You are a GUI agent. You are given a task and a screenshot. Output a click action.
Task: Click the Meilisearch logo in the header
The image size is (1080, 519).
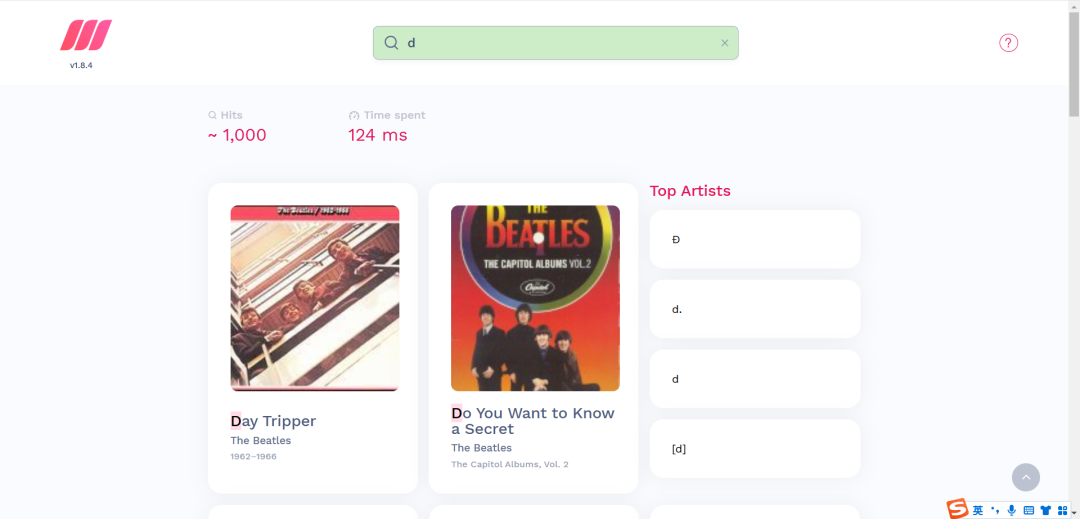point(85,35)
